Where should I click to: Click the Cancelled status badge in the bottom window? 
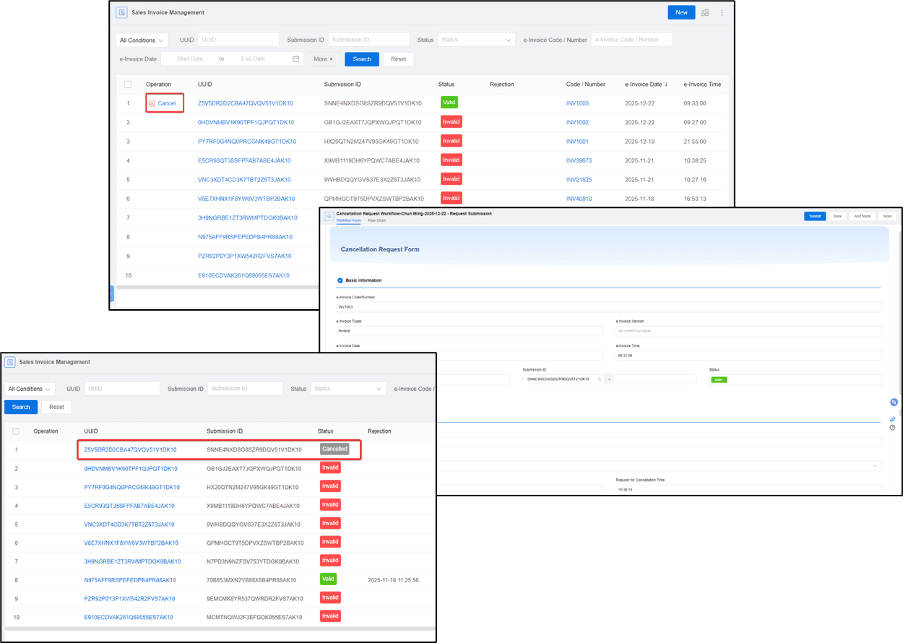click(334, 449)
